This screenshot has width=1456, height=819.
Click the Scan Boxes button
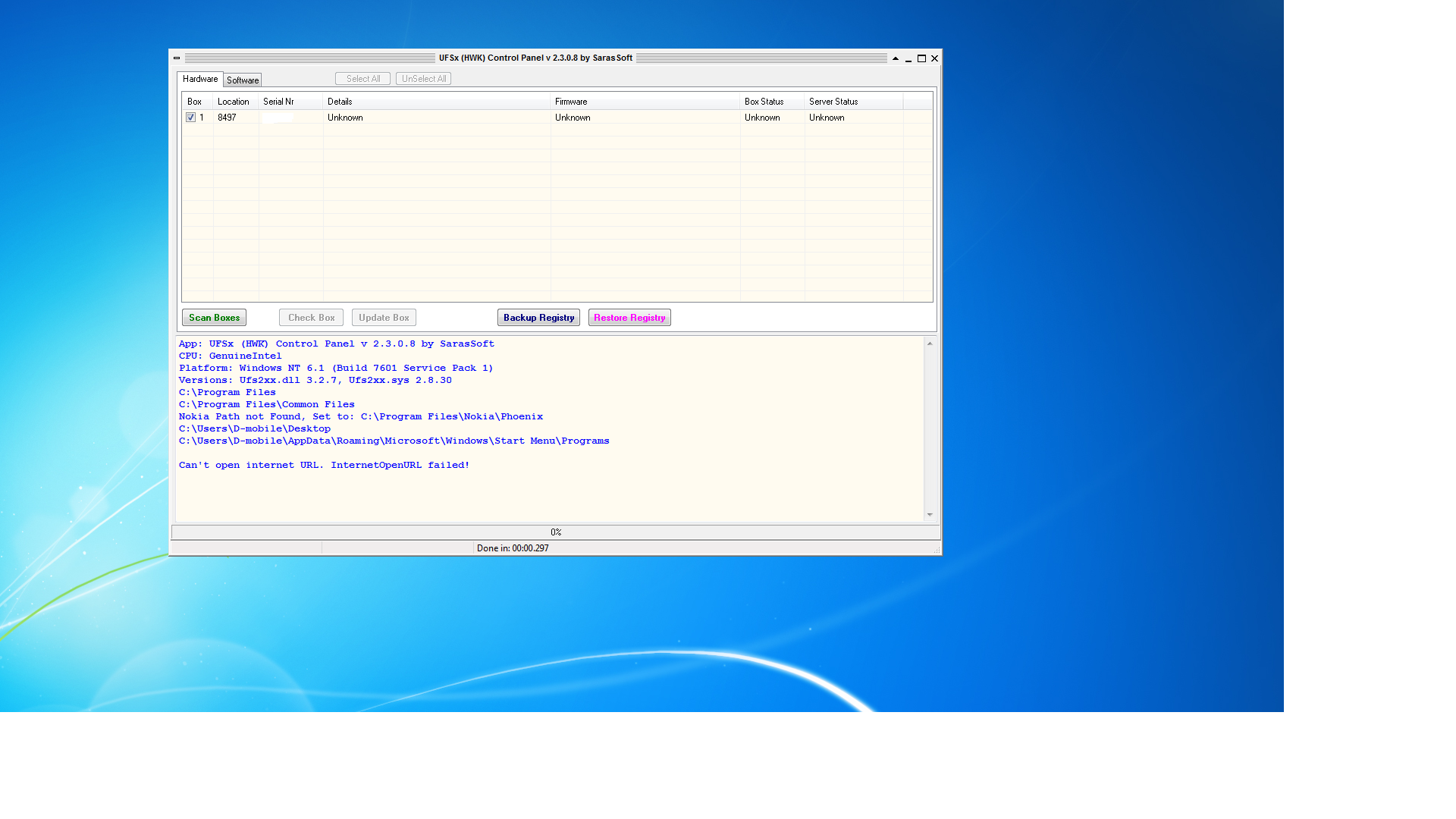pos(215,318)
